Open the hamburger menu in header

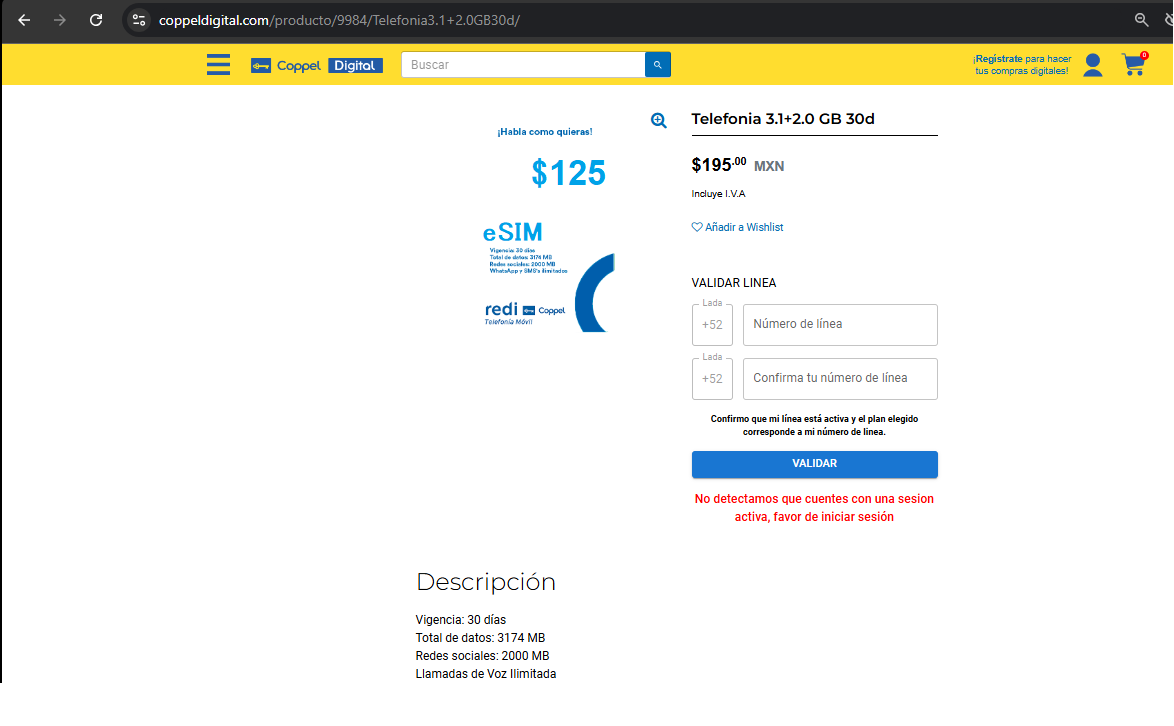[218, 64]
